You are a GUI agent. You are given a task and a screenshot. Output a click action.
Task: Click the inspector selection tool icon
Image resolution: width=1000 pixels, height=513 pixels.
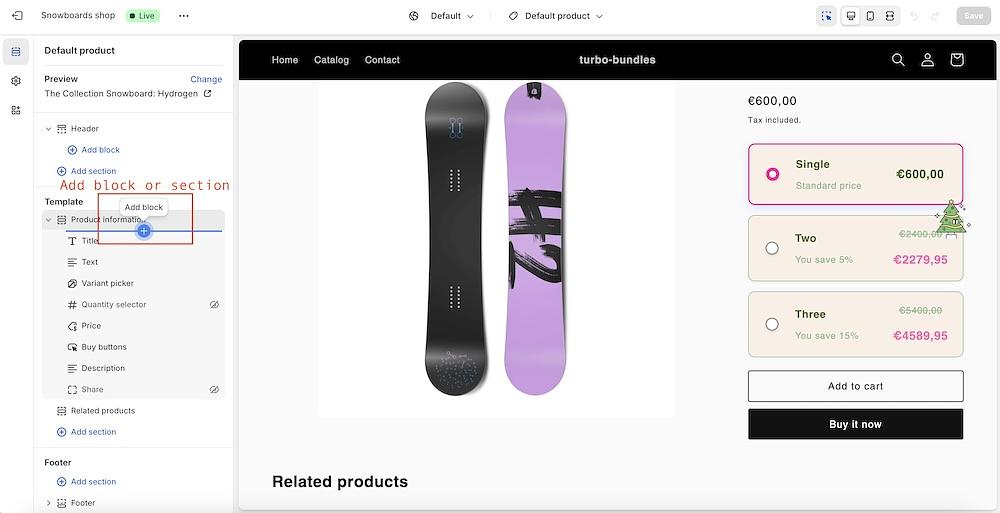pyautogui.click(x=826, y=16)
